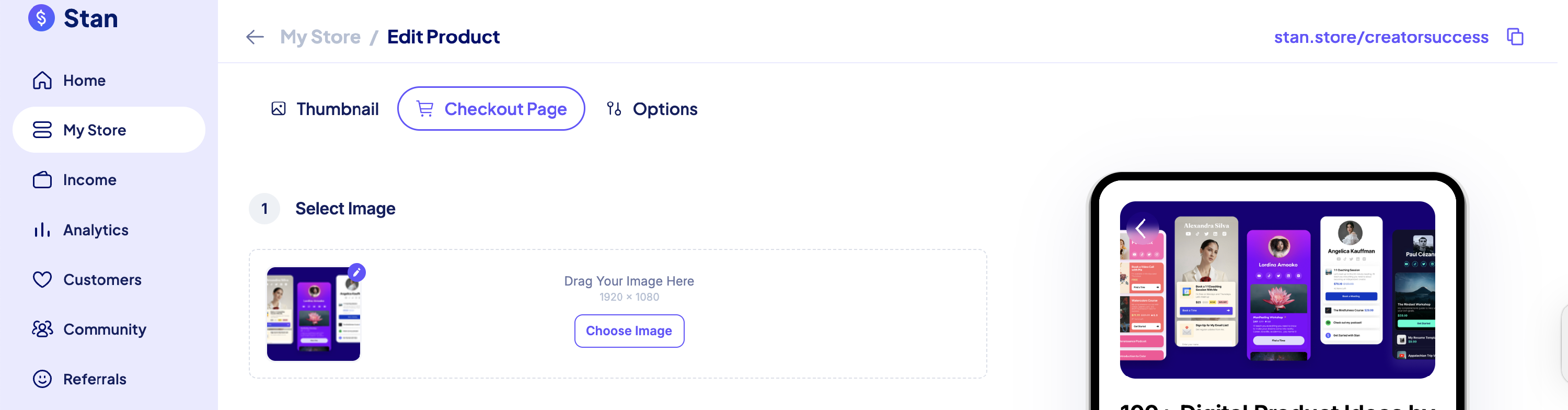Click the Customers heart icon
Screen dimensions: 1568x410
(42, 280)
